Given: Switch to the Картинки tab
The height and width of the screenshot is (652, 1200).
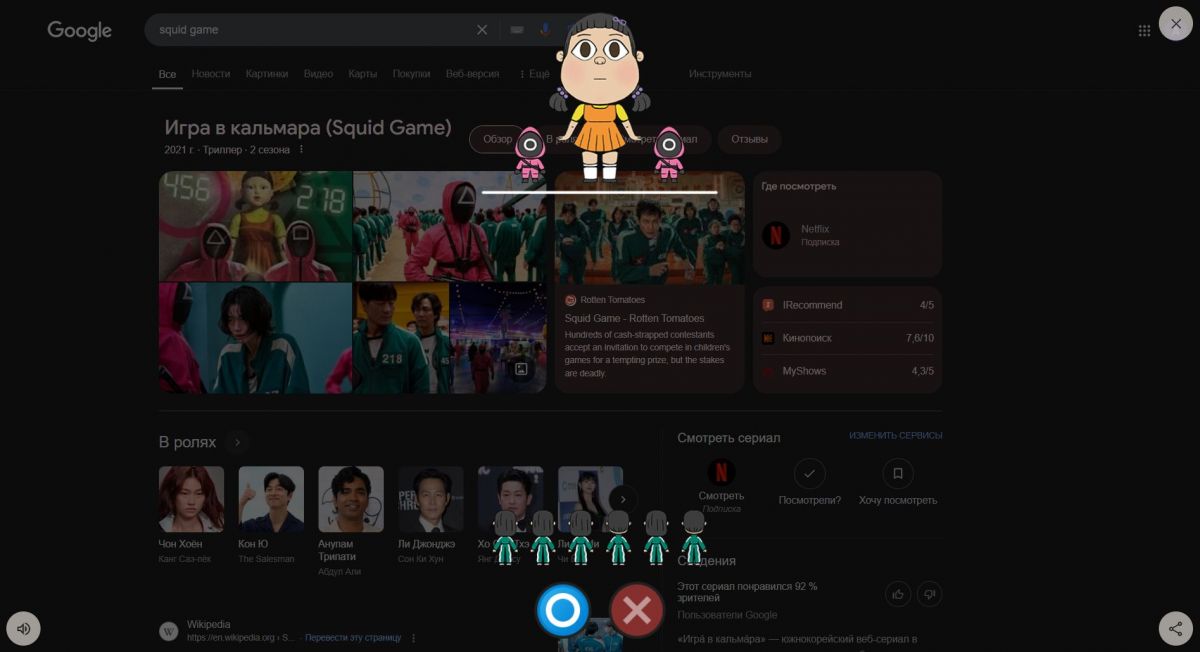Looking at the screenshot, I should coord(267,74).
